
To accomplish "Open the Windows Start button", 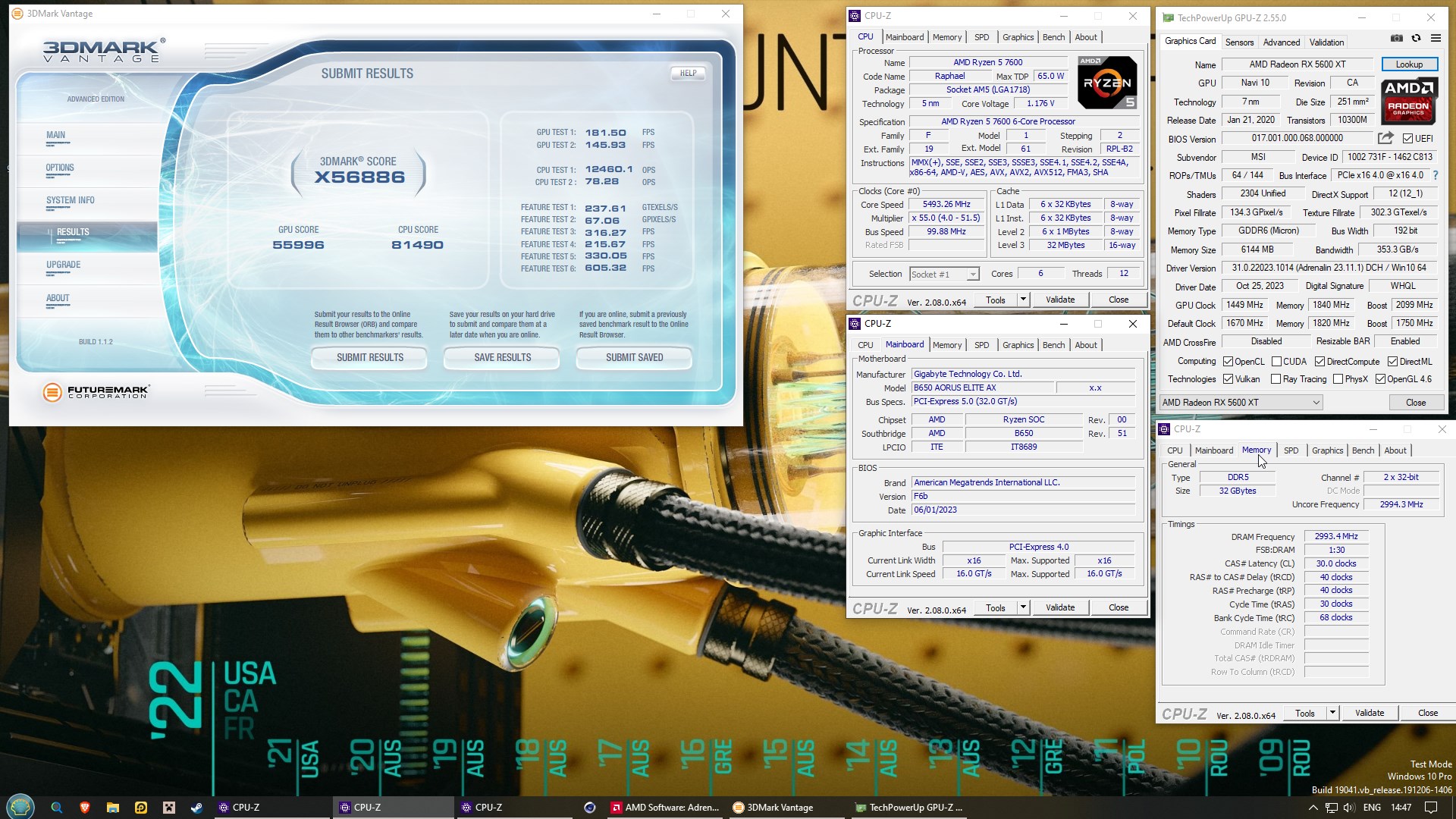I will (20, 807).
